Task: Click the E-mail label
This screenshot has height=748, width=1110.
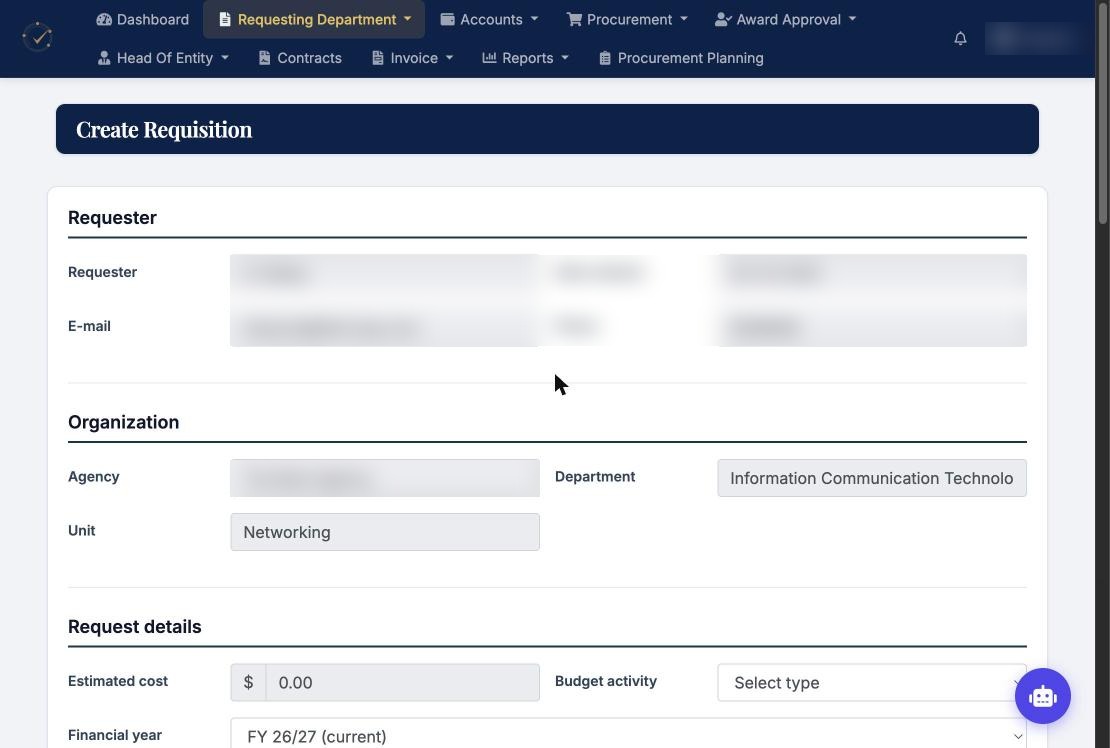Action: (x=89, y=326)
